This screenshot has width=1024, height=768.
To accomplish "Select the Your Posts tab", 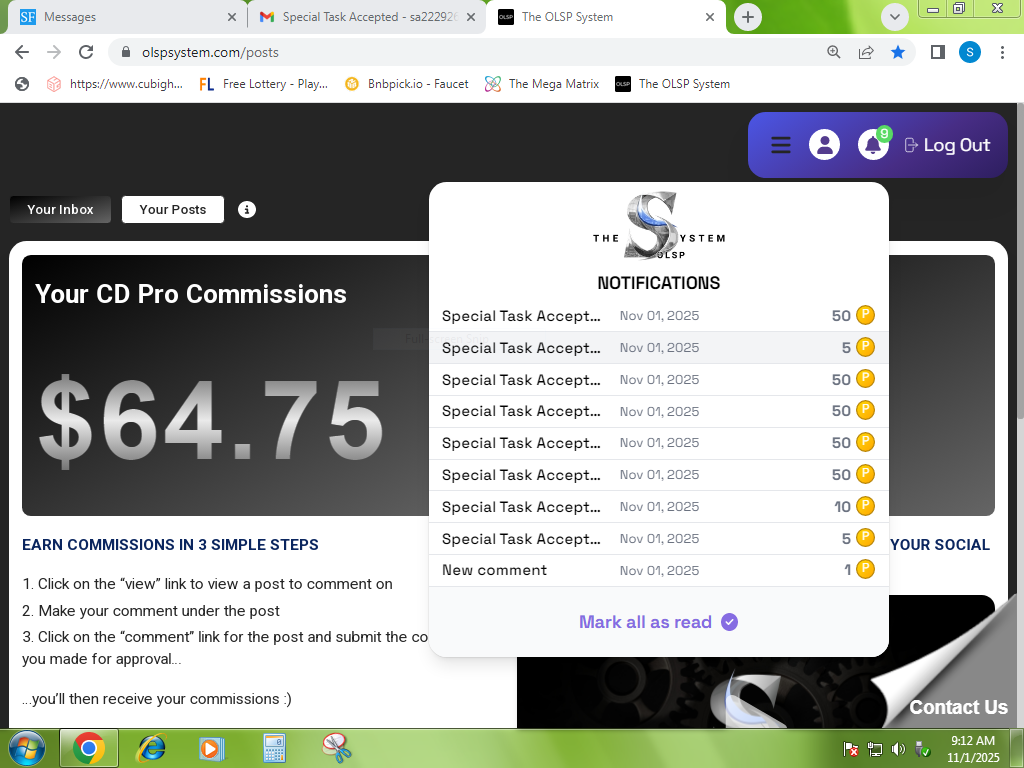I will coord(173,209).
